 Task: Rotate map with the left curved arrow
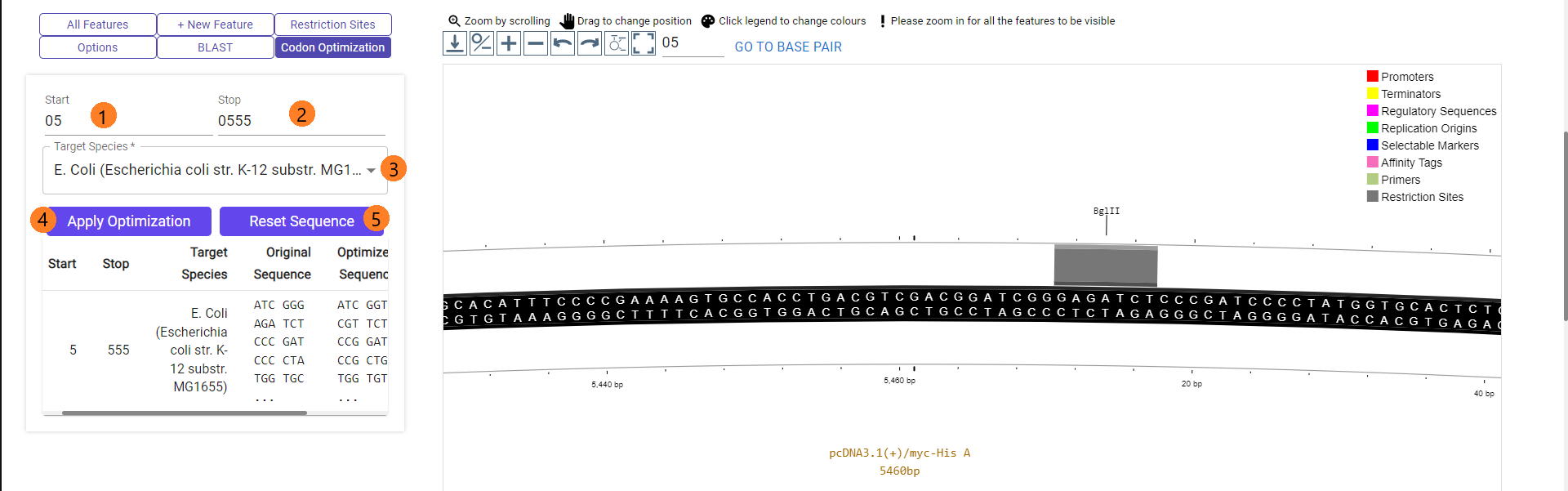click(562, 43)
